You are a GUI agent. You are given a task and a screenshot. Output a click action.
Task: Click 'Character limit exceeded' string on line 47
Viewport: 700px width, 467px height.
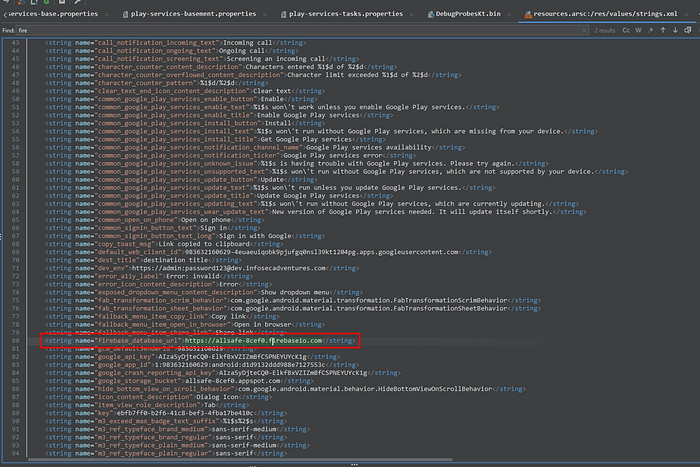coord(358,75)
